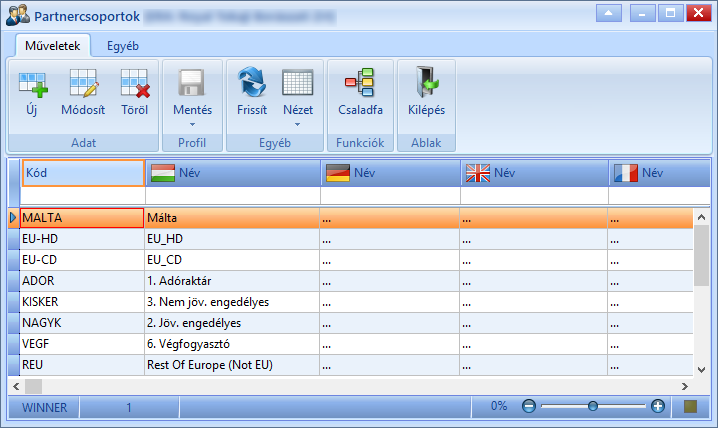Expand the Mentés dropdown arrow
Viewport: 718px width, 428px height.
point(192,125)
